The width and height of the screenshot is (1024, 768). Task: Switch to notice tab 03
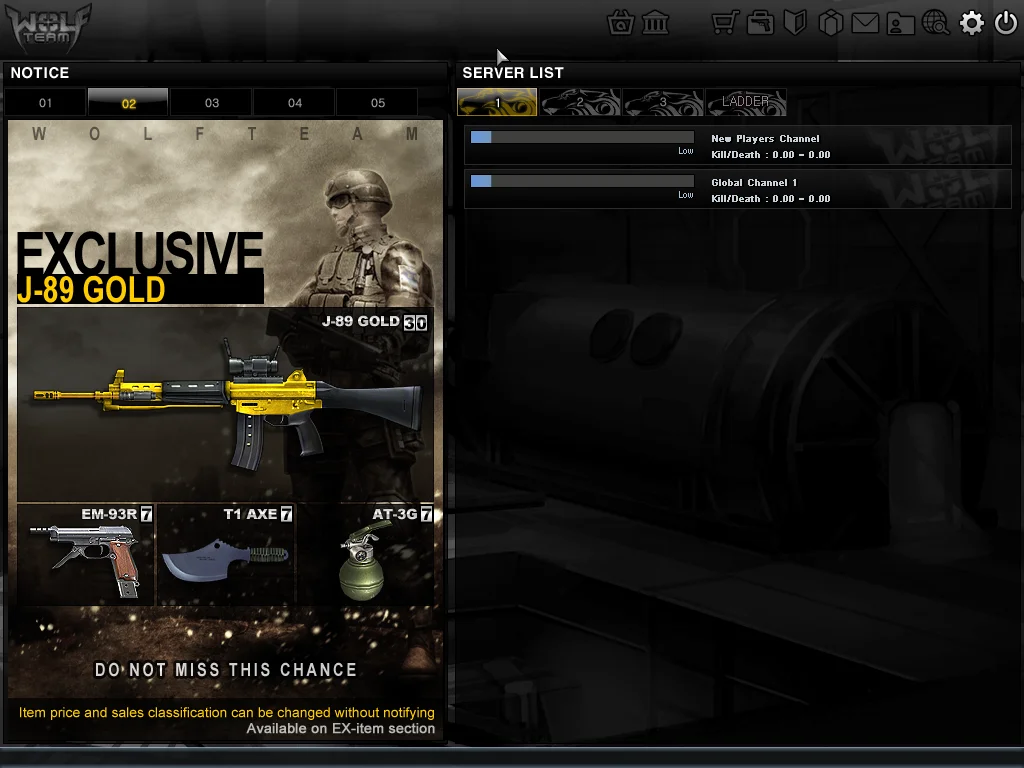click(212, 103)
